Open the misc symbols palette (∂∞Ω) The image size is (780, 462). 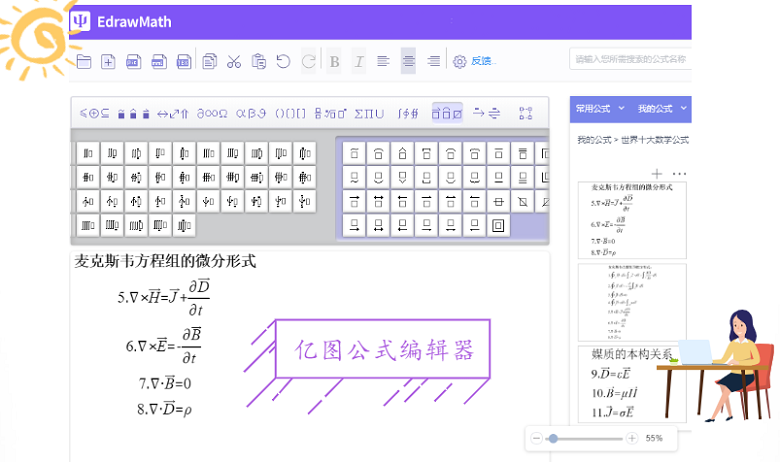click(212, 114)
